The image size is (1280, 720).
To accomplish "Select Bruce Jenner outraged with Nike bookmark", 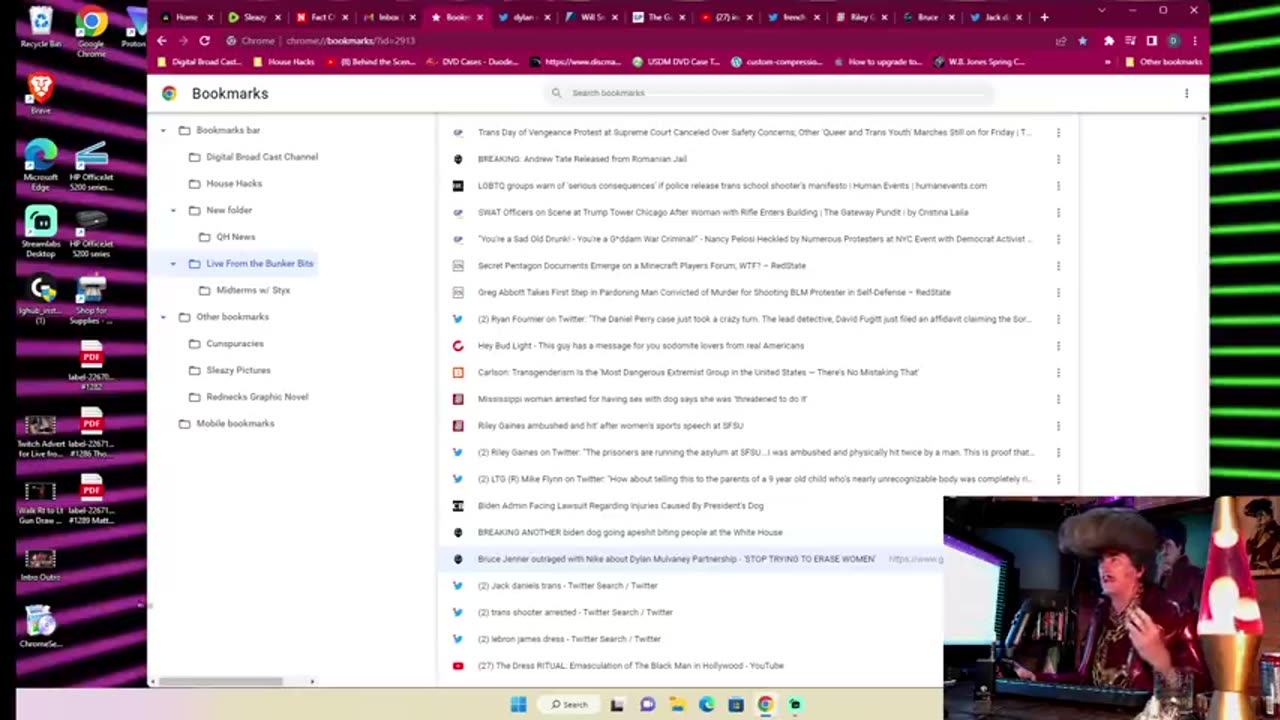I will tap(676, 559).
